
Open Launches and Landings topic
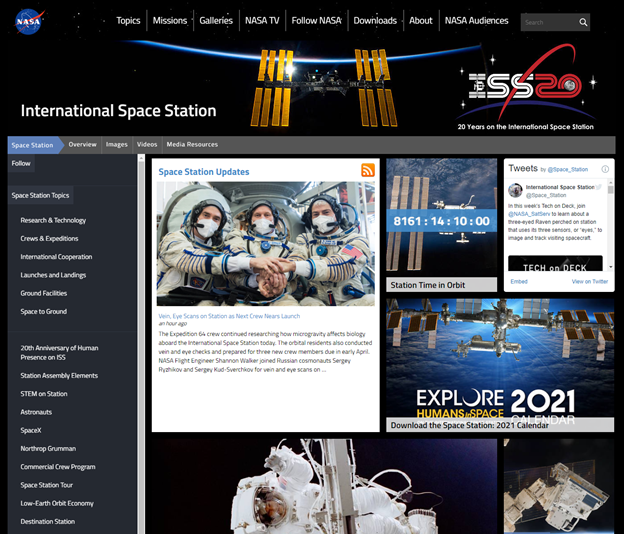pos(53,275)
